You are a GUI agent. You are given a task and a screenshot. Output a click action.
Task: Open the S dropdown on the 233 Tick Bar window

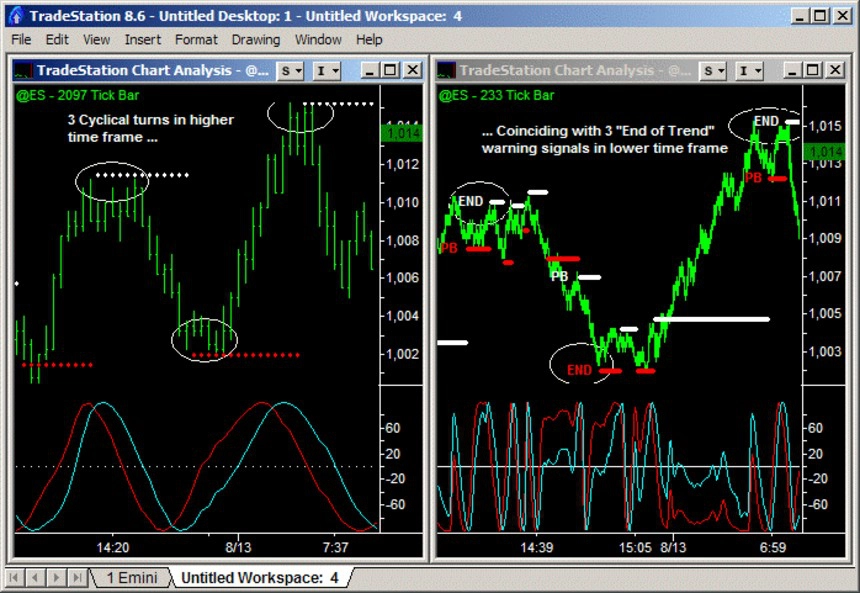(713, 71)
